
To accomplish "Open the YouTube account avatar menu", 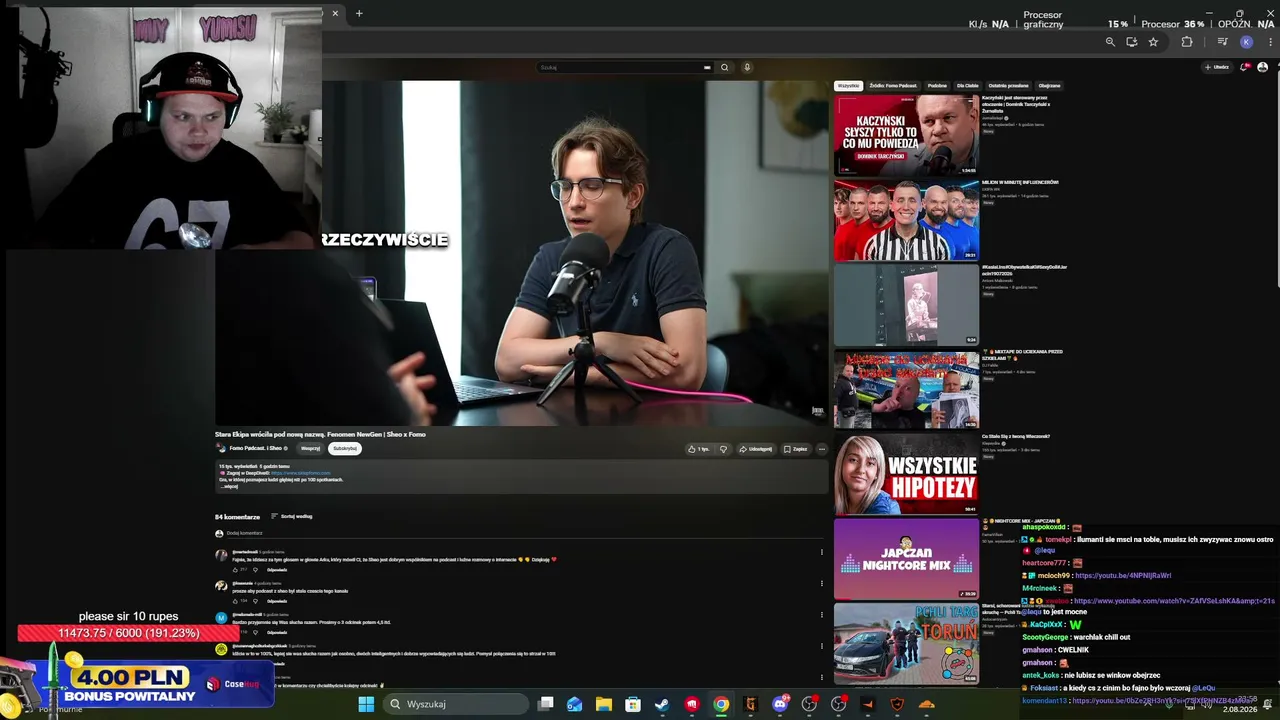I will point(1262,67).
